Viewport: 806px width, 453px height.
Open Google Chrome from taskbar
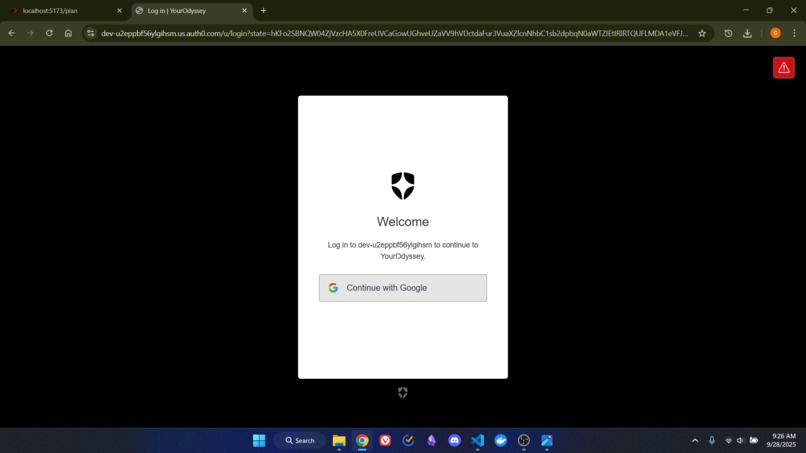362,441
